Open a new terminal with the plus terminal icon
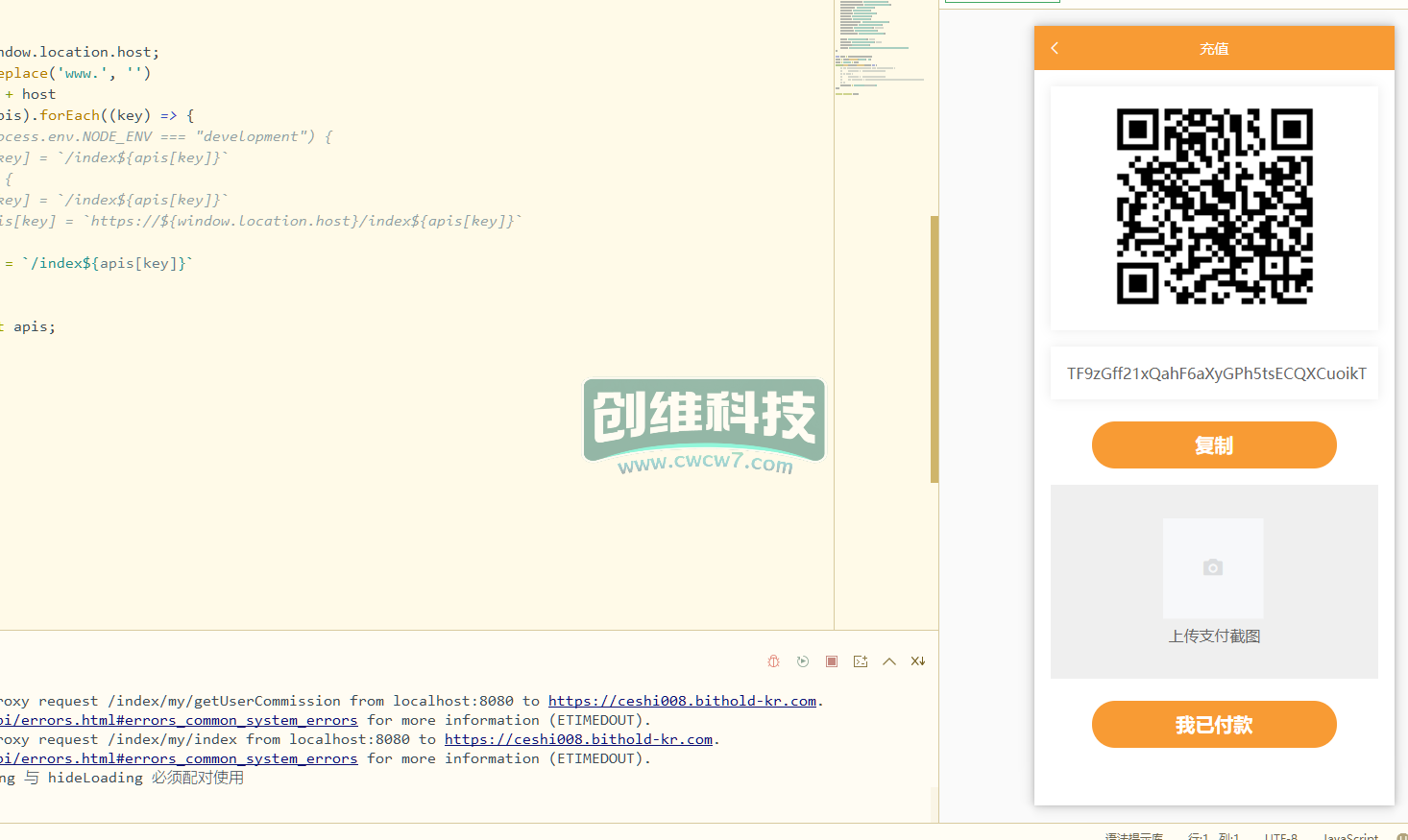Screen dimensions: 1408x840 click(861, 661)
